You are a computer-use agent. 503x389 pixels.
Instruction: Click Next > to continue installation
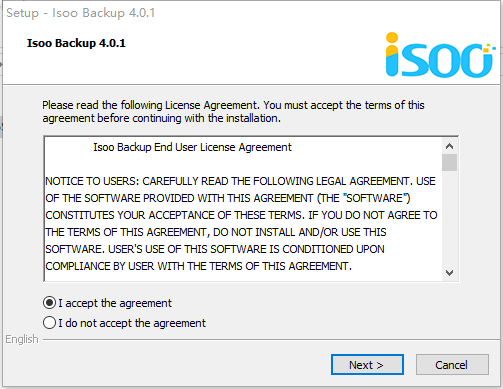coord(367,365)
